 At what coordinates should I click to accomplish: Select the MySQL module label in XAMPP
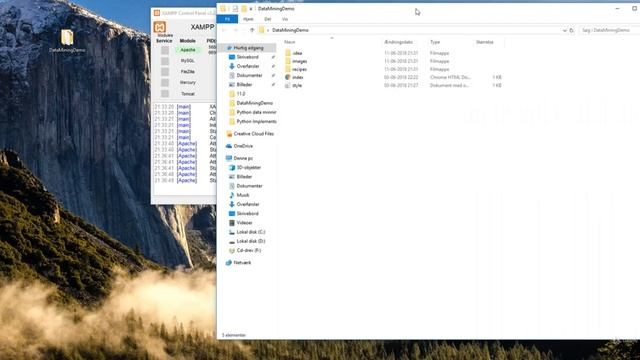click(188, 61)
